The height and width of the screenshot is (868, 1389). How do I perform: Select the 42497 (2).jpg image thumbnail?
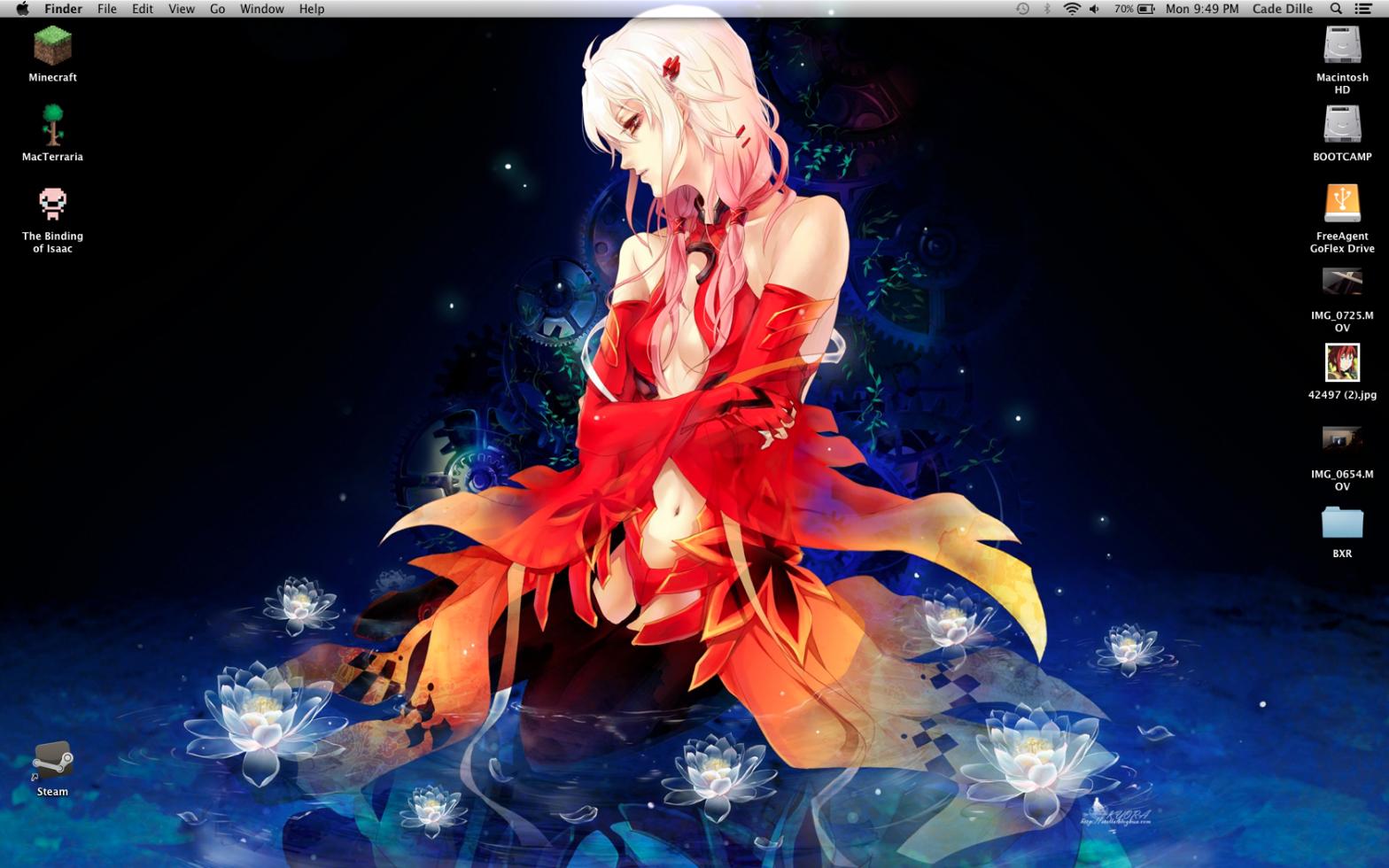[x=1342, y=362]
